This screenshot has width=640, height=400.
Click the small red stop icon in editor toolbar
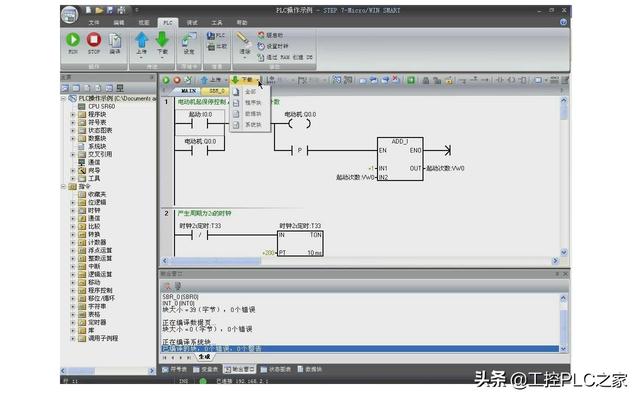pos(177,80)
